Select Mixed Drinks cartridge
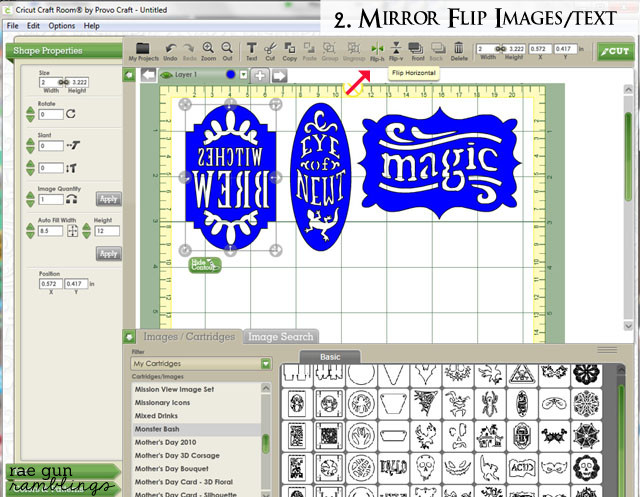The height and width of the screenshot is (497, 640). (197, 416)
